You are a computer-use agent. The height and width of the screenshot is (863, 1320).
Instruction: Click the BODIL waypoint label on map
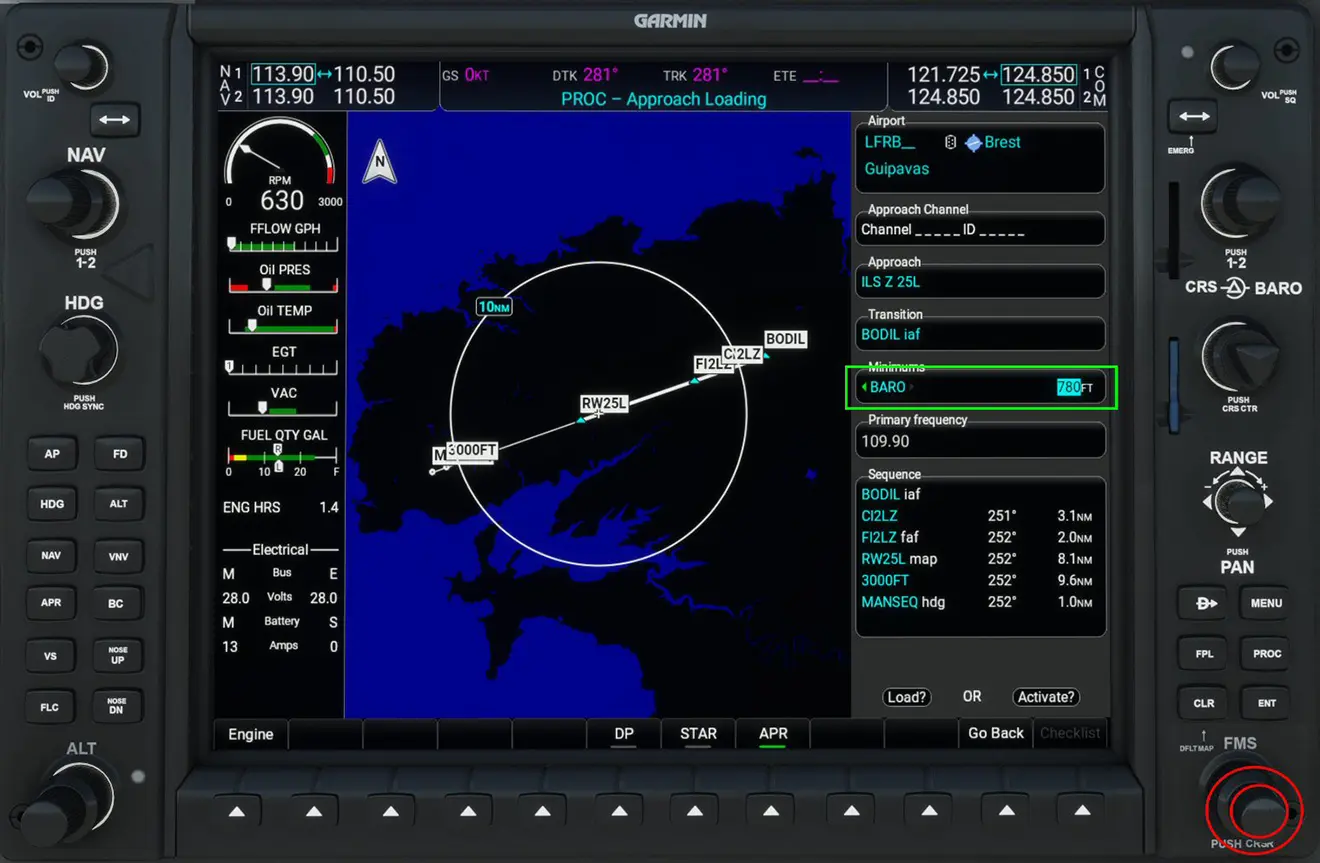click(x=785, y=339)
